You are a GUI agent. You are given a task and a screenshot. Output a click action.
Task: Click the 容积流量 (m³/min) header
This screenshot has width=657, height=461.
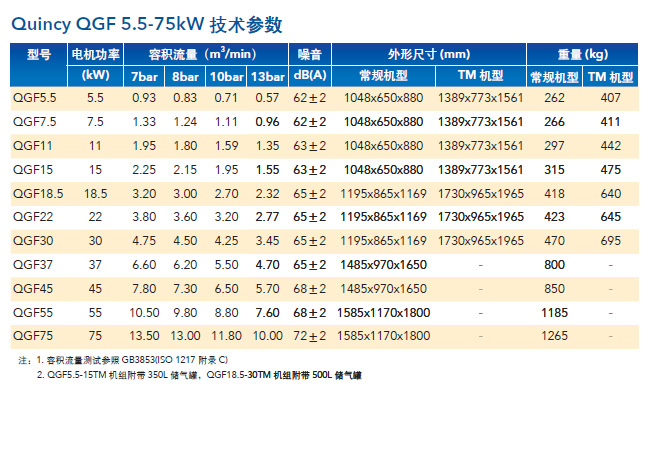[203, 54]
